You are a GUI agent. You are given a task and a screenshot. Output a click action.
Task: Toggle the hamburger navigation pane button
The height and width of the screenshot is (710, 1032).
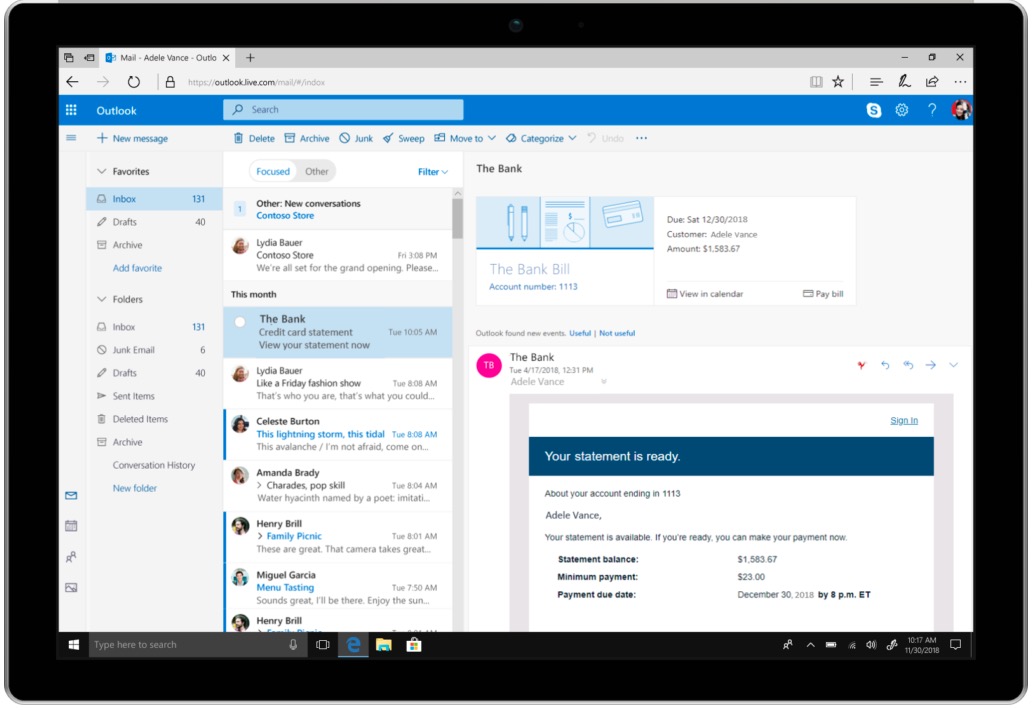click(x=71, y=139)
